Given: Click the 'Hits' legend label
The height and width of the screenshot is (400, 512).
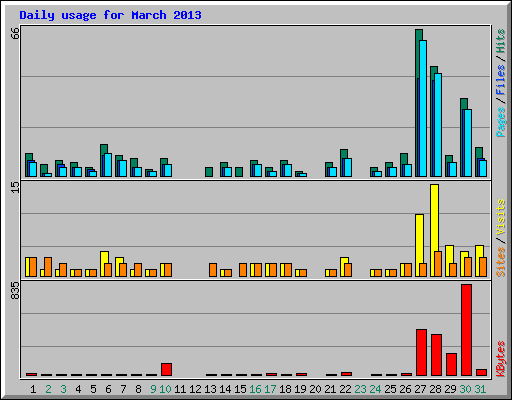Looking at the screenshot, I should click(501, 41).
